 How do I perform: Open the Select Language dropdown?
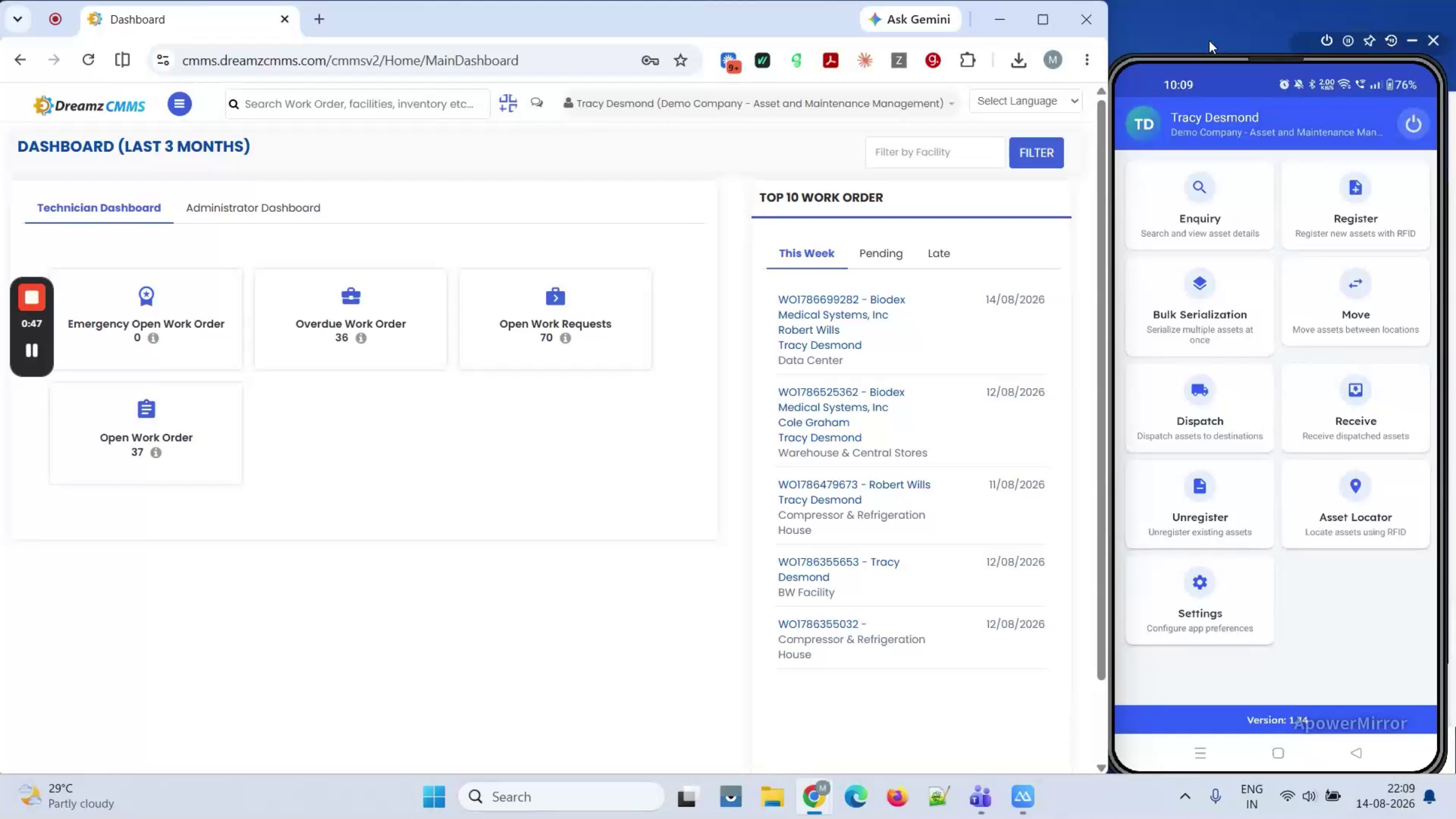(x=1026, y=101)
